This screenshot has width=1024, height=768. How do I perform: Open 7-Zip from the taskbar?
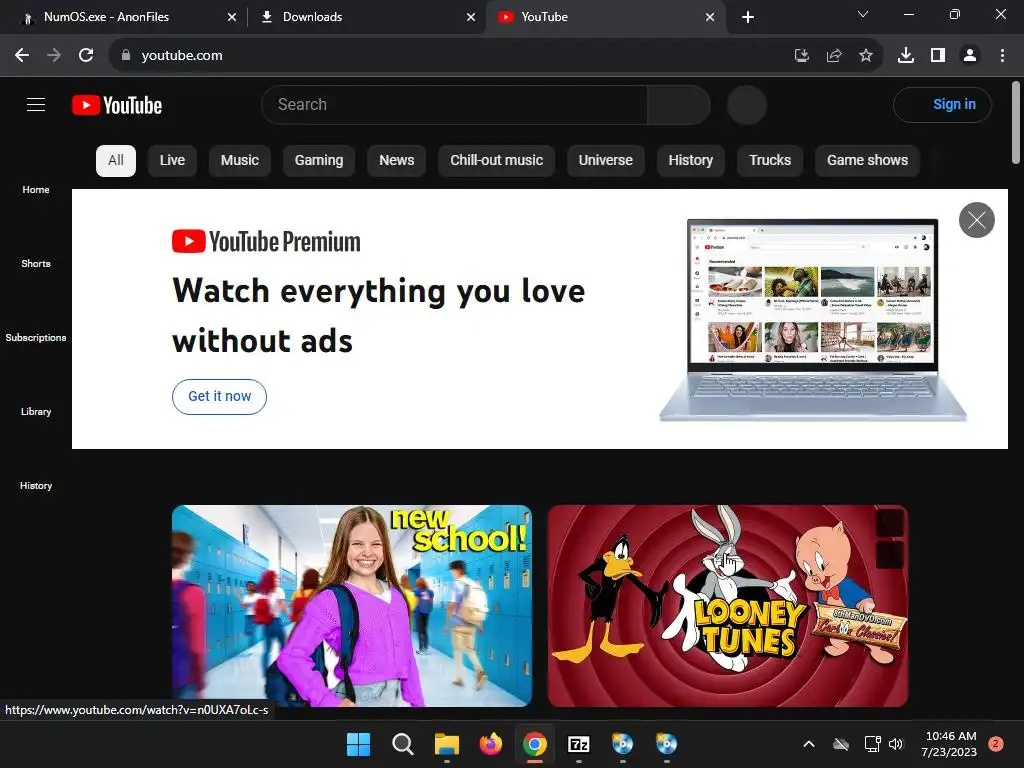tap(579, 744)
